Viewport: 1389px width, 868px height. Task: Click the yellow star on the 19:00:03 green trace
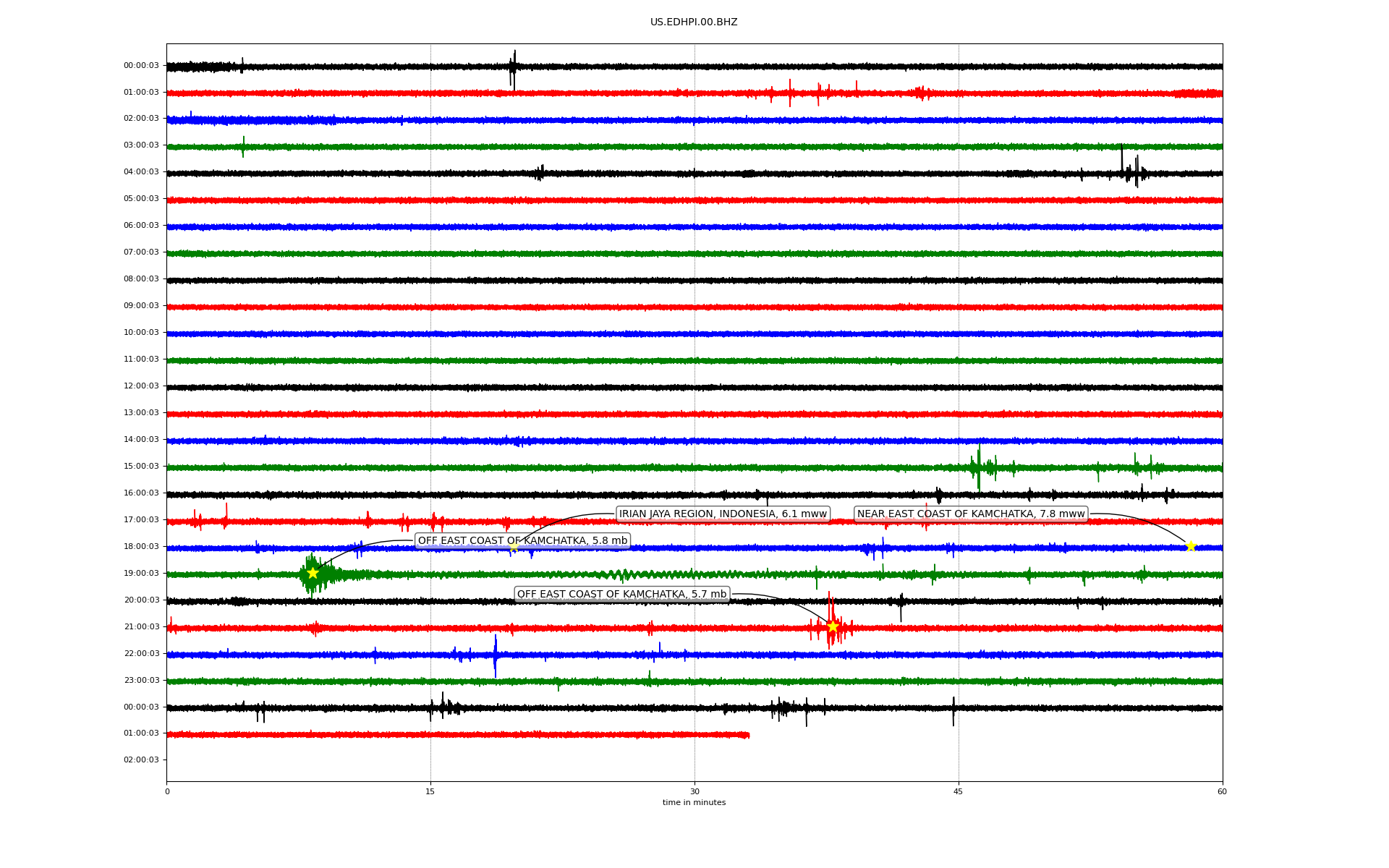tap(313, 573)
